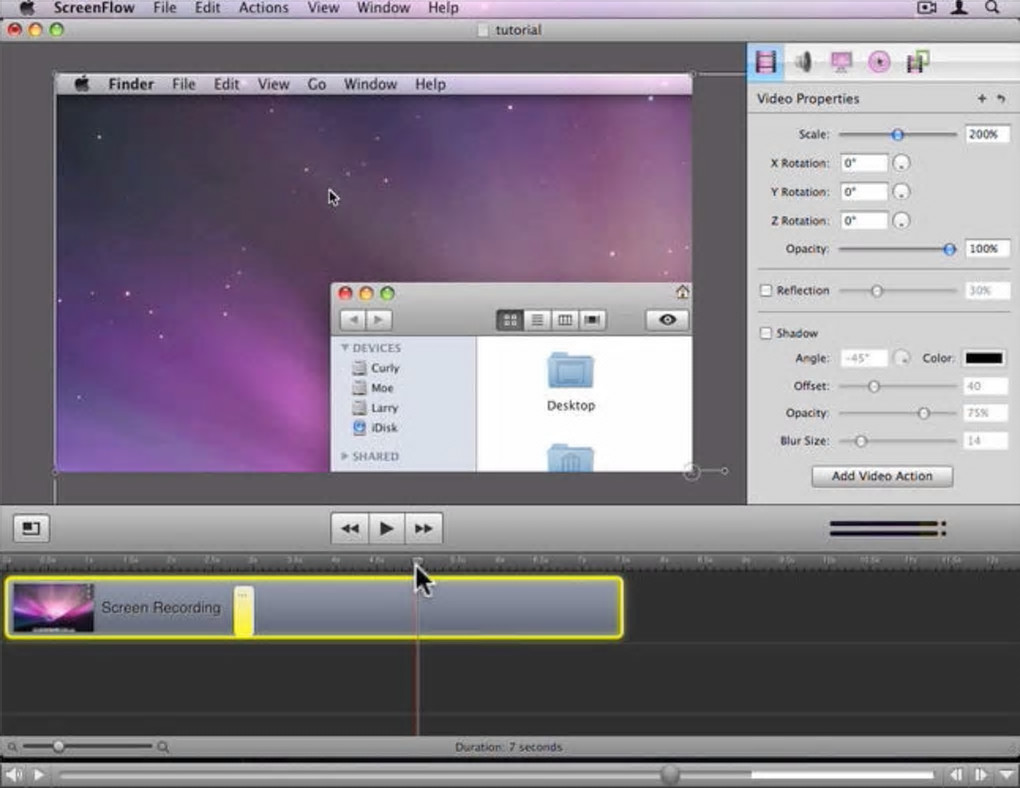Click the Y Rotation value field
Viewport: 1020px width, 788px height.
pos(864,191)
